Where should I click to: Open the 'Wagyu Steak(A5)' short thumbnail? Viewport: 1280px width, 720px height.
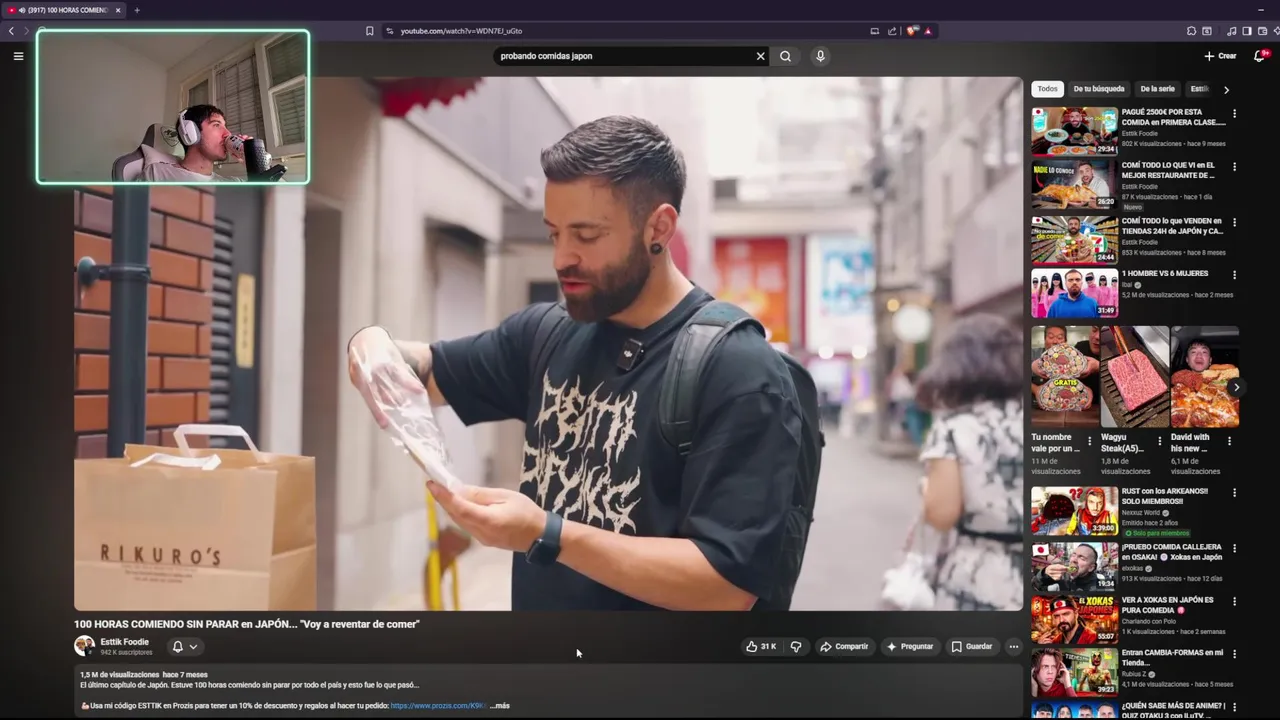[1135, 377]
